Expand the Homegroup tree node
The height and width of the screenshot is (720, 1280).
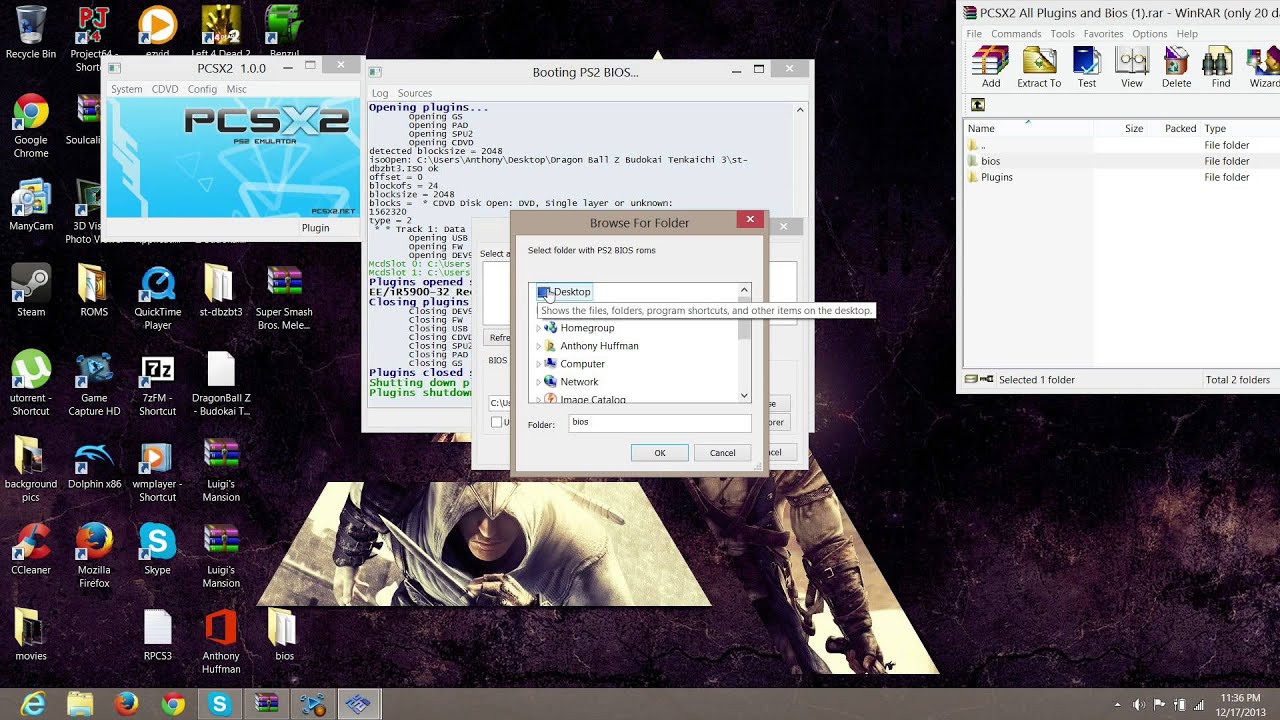click(x=538, y=328)
